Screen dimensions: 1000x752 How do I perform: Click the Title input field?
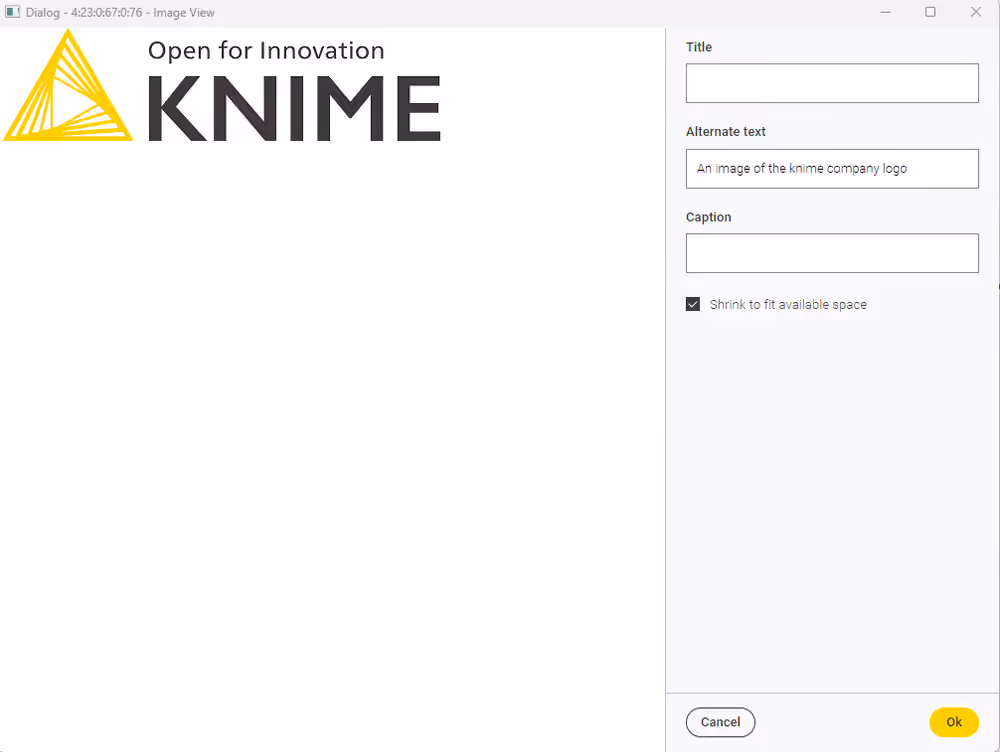click(x=832, y=83)
